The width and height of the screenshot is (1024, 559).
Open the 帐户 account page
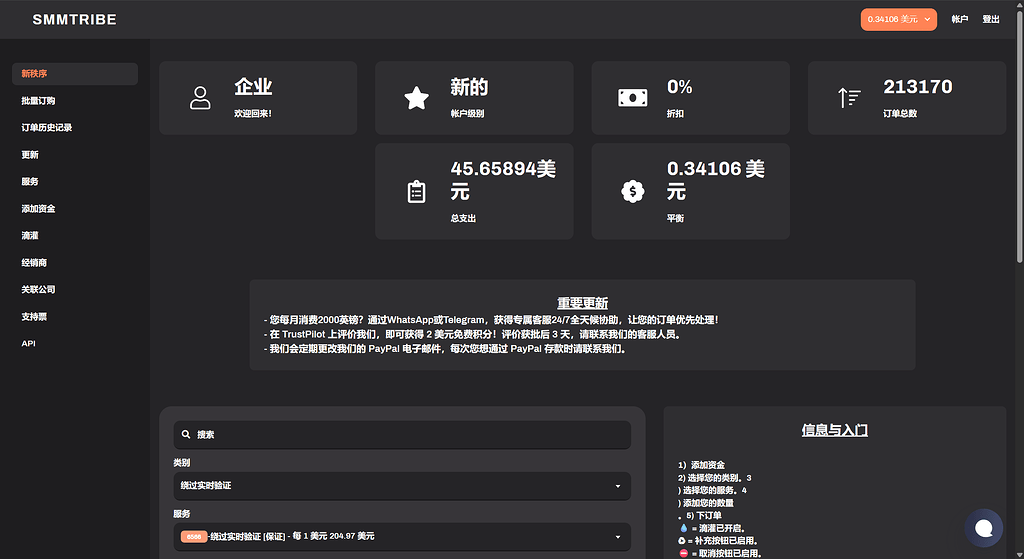959,20
